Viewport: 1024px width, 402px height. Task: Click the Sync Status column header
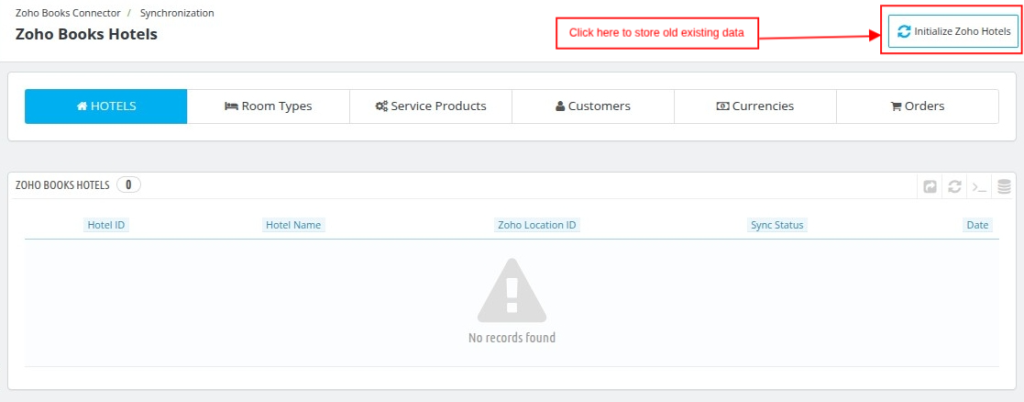coord(777,225)
